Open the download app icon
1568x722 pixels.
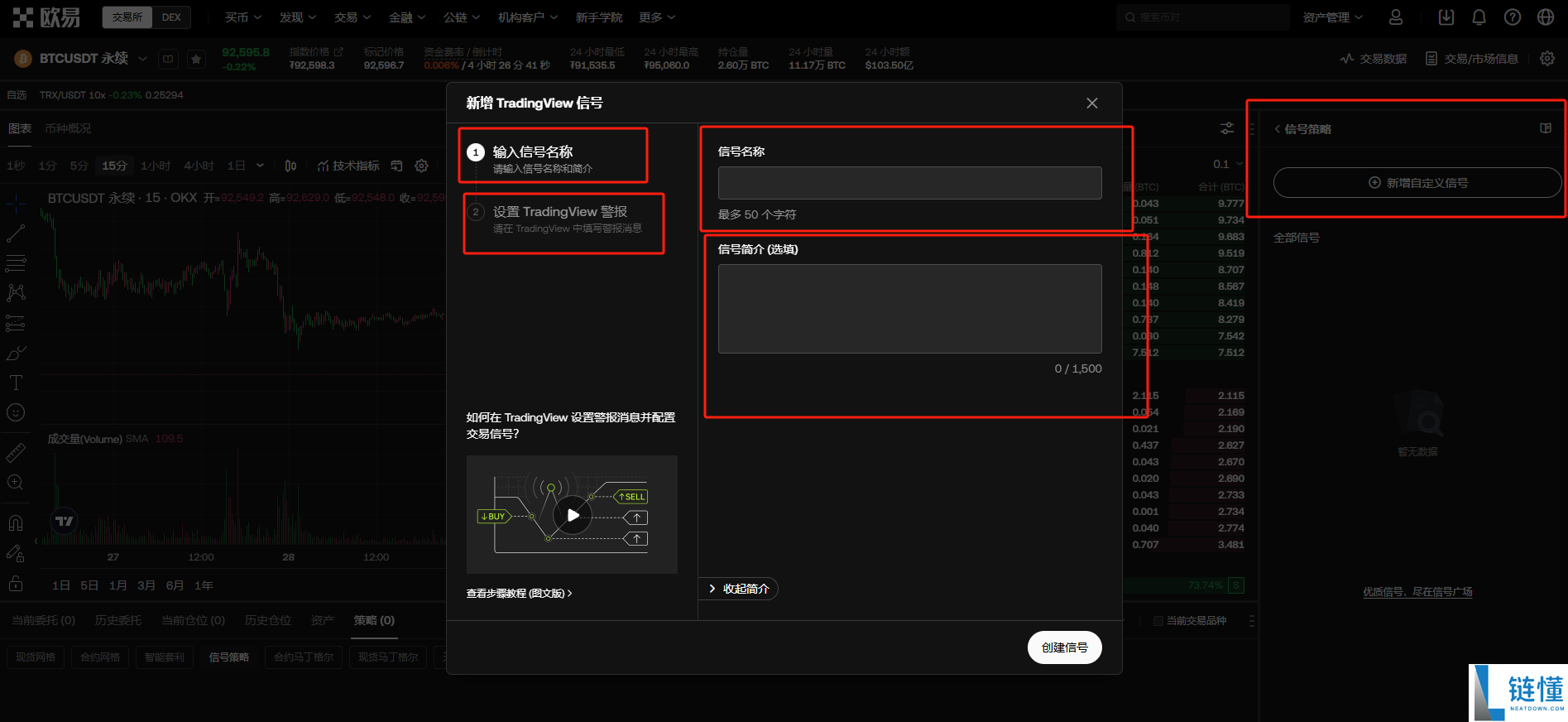point(1446,17)
